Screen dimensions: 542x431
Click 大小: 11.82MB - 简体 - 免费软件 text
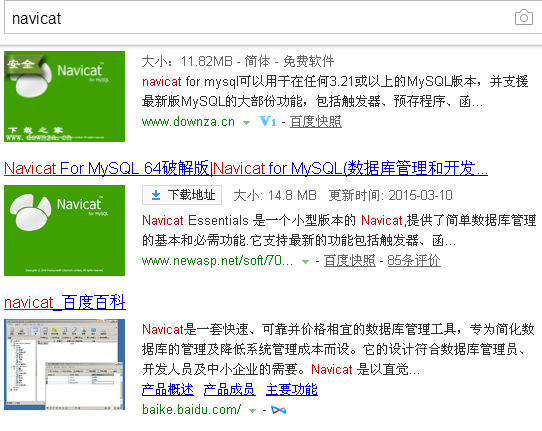(x=238, y=62)
